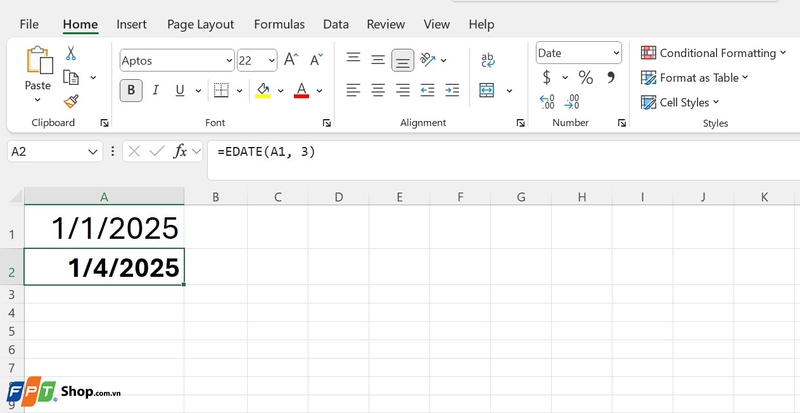Expand Accounting format options arrow
Screen dimensions: 800x413
click(x=565, y=78)
